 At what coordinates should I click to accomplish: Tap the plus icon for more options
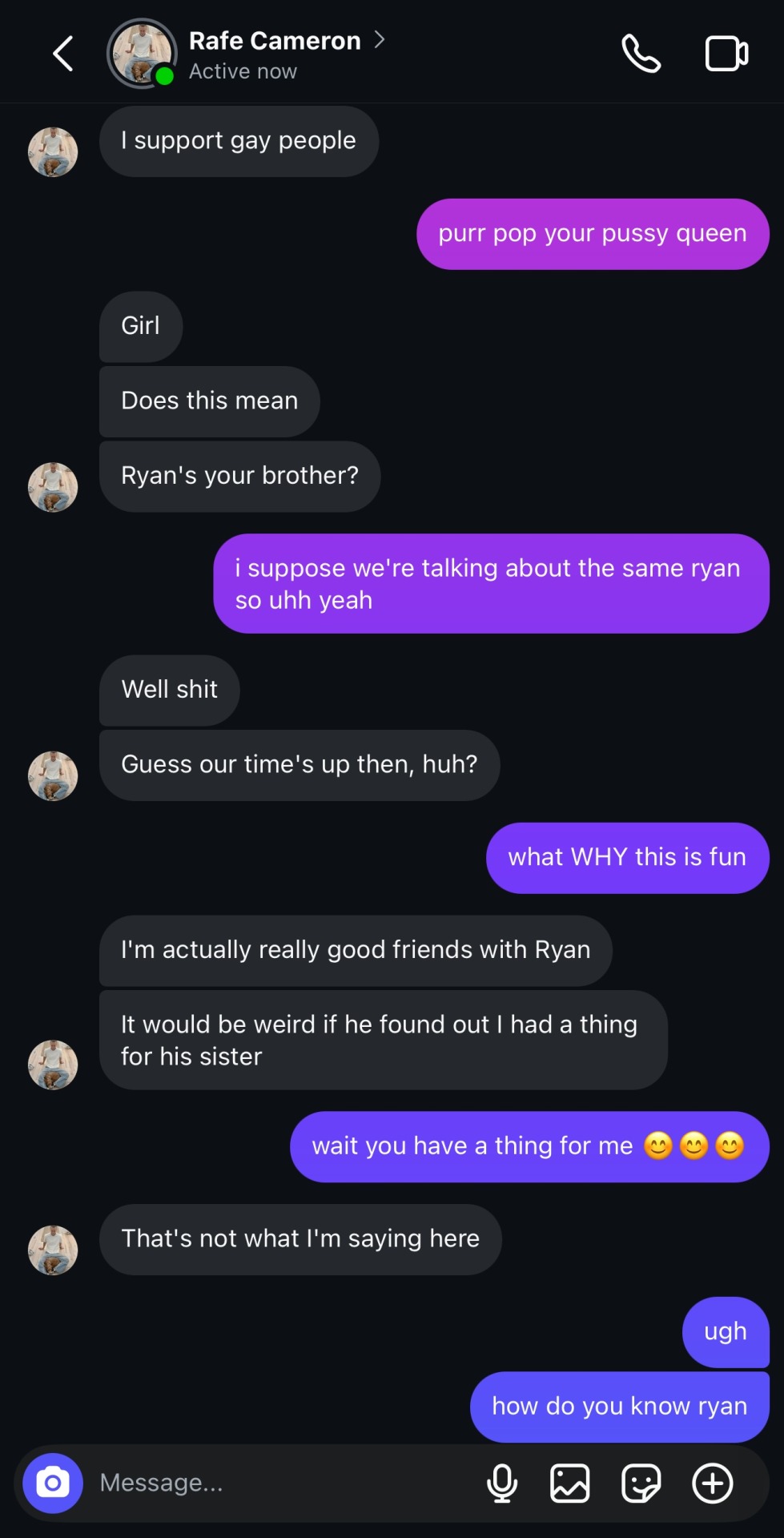(712, 1483)
